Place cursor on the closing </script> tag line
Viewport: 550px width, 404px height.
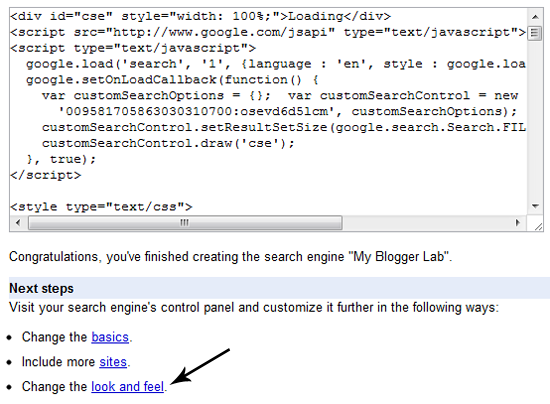tap(46, 175)
